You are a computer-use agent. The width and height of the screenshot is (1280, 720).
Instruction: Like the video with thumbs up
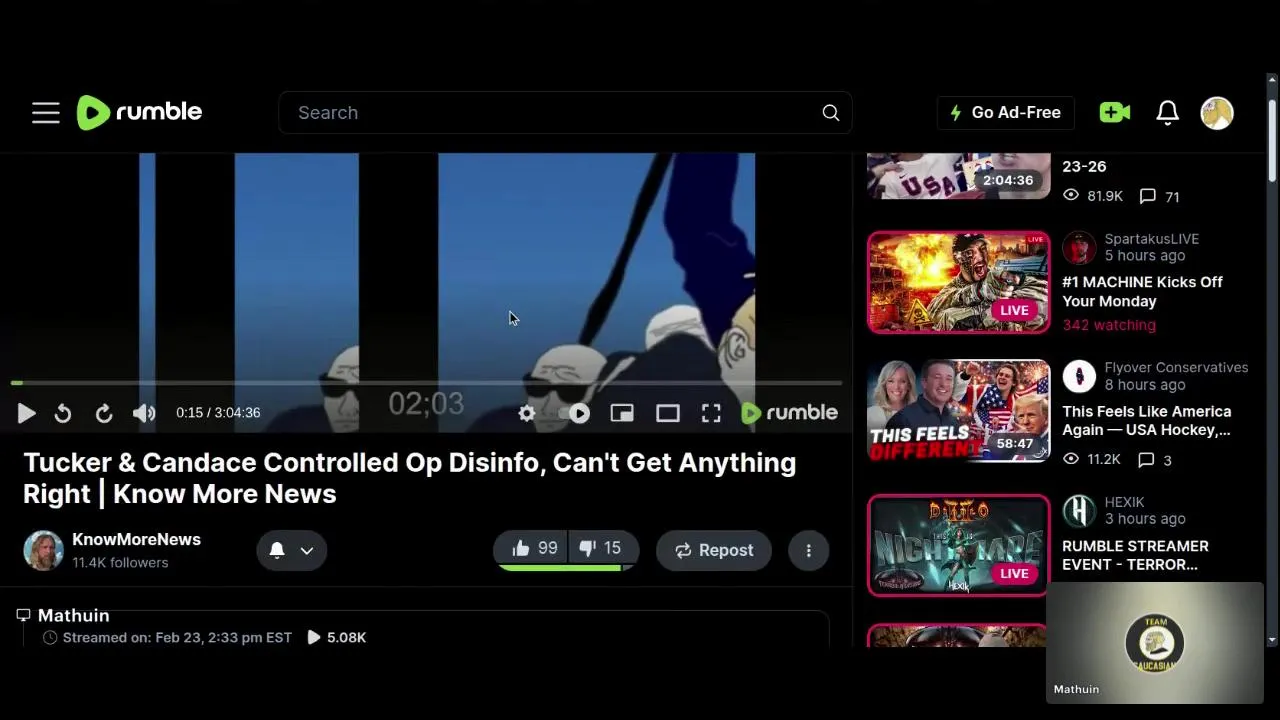(533, 549)
